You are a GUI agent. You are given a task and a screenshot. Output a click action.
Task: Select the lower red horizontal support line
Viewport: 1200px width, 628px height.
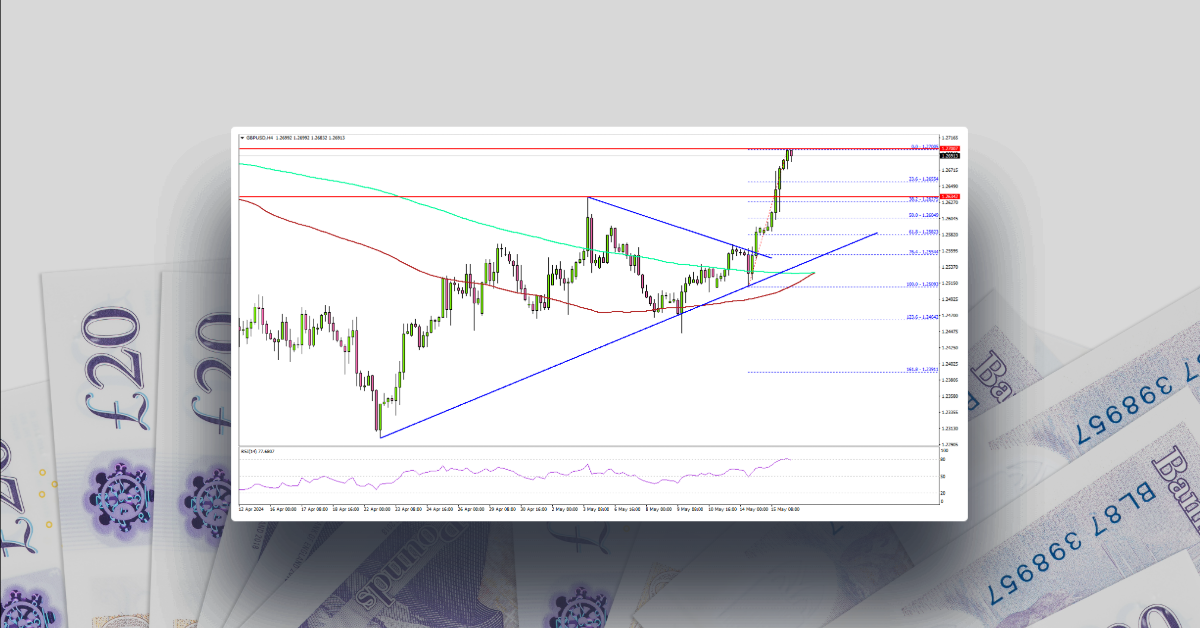click(x=500, y=197)
